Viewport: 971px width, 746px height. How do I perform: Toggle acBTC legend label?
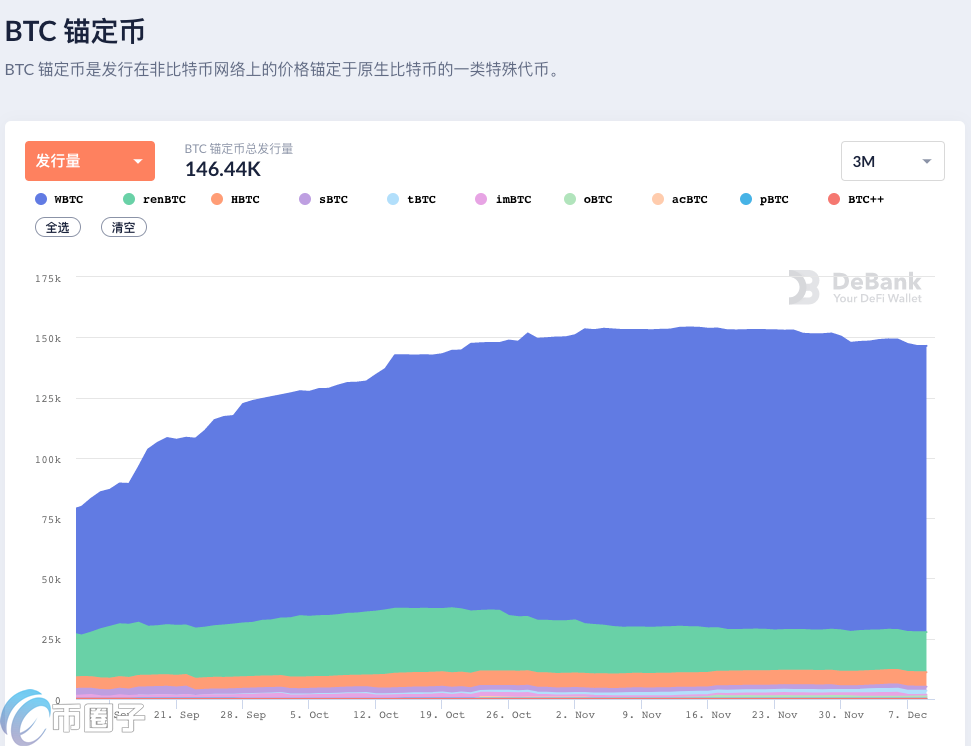689,199
